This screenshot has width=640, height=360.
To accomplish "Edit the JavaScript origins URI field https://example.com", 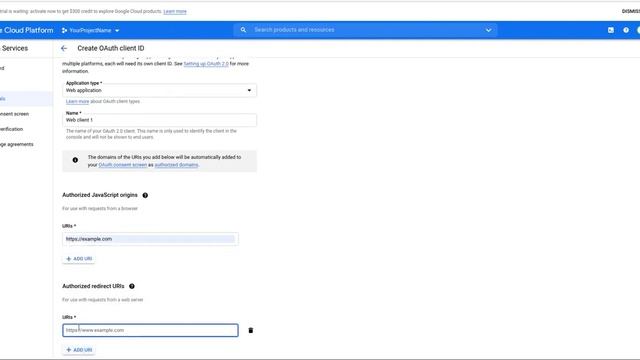I will [x=150, y=239].
